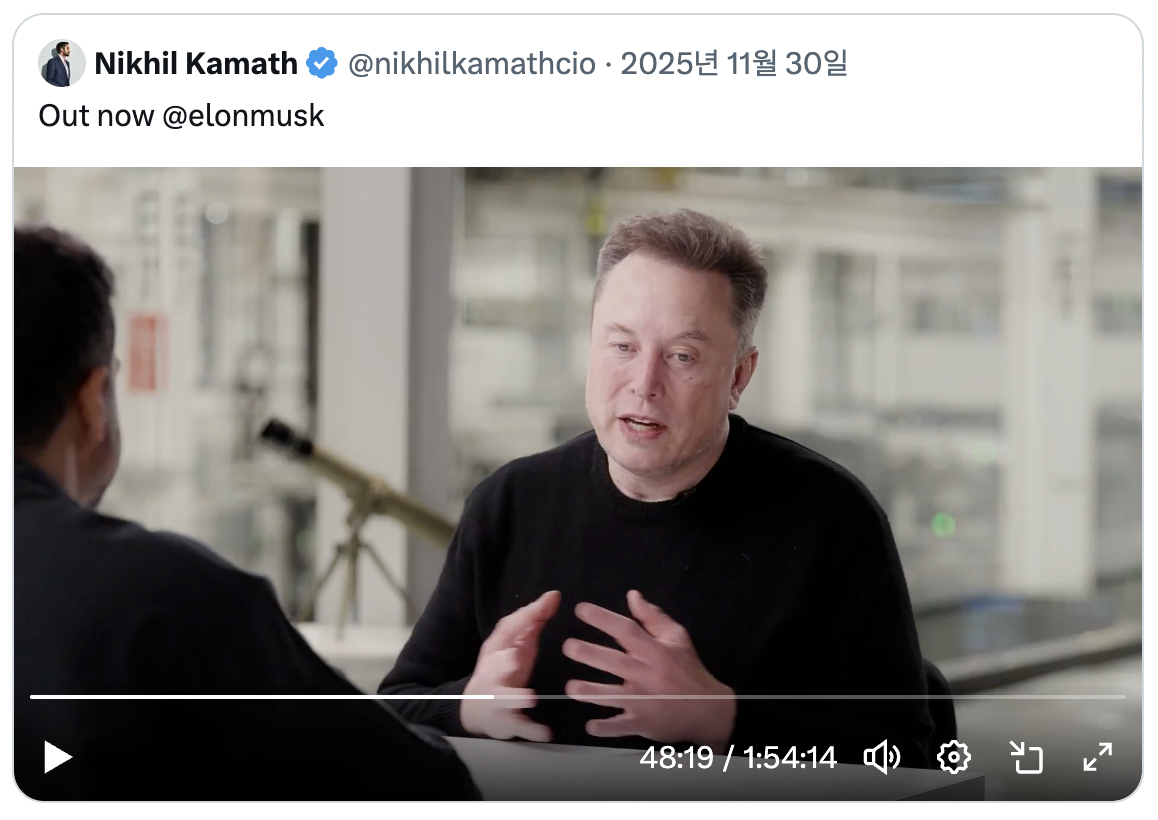The height and width of the screenshot is (820, 1158).
Task: Open the tweet's 2025년 11월 30일 timestamp
Action: (733, 64)
